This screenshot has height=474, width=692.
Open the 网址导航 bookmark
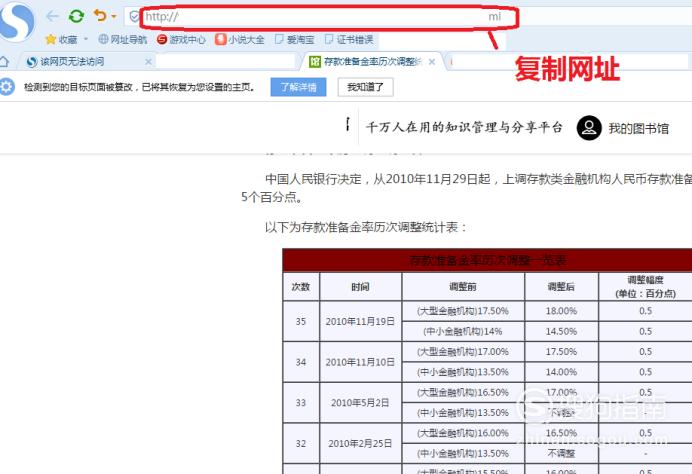tap(122, 40)
